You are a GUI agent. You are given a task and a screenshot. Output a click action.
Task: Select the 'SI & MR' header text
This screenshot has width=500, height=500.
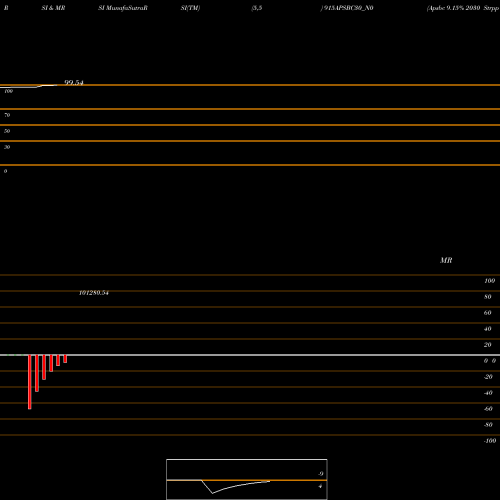[53, 8]
